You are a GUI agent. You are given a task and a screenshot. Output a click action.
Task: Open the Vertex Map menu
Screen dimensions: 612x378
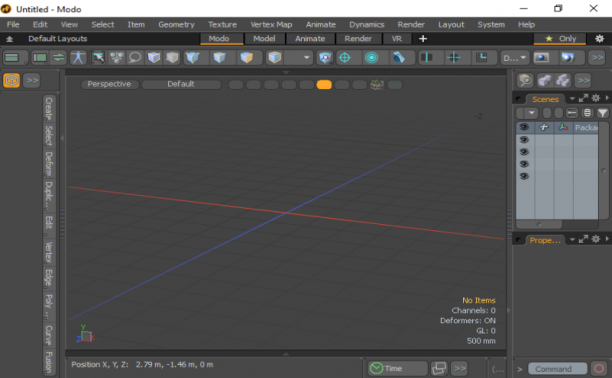tap(271, 25)
